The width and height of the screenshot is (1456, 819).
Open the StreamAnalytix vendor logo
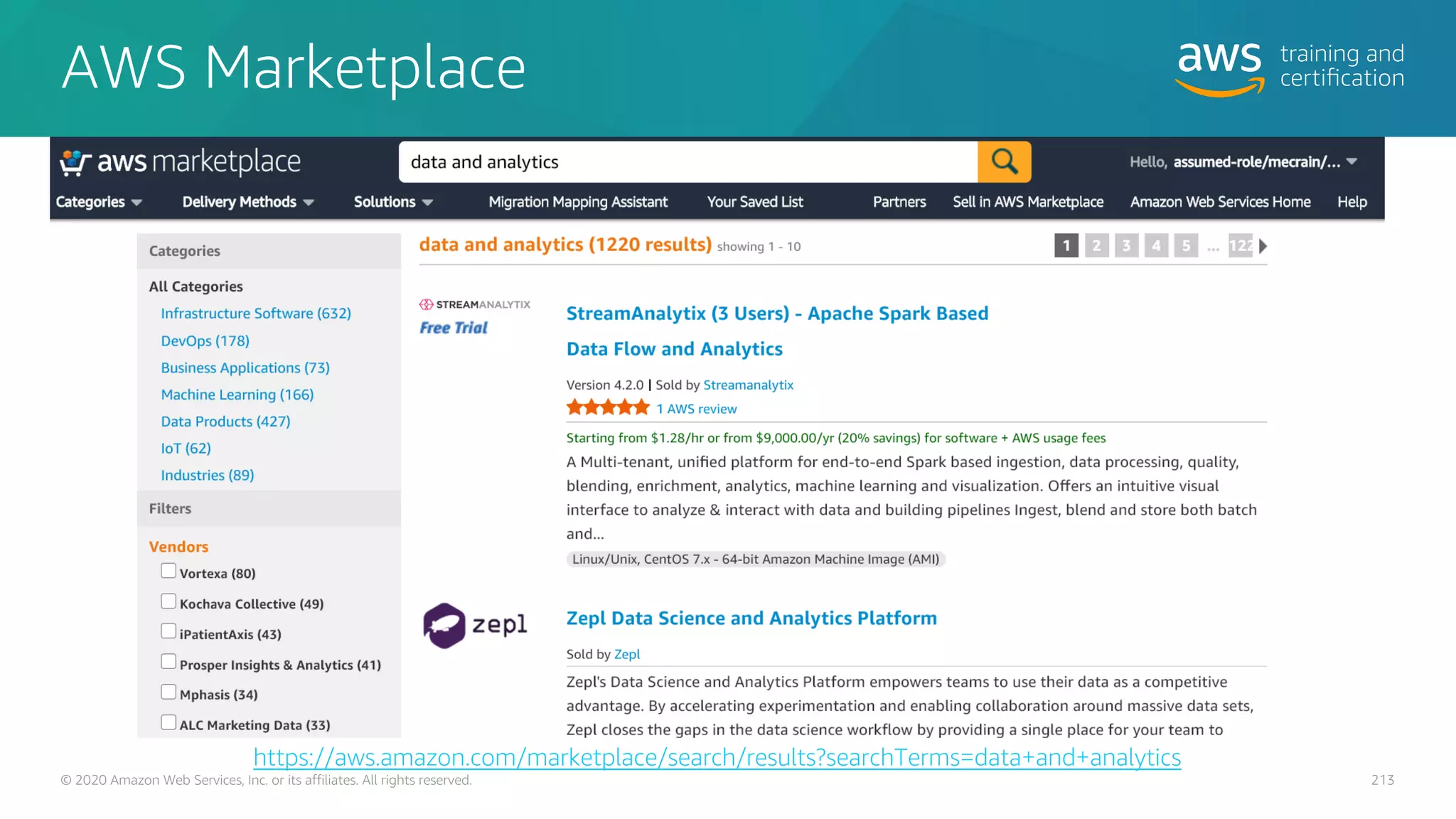pyautogui.click(x=475, y=304)
